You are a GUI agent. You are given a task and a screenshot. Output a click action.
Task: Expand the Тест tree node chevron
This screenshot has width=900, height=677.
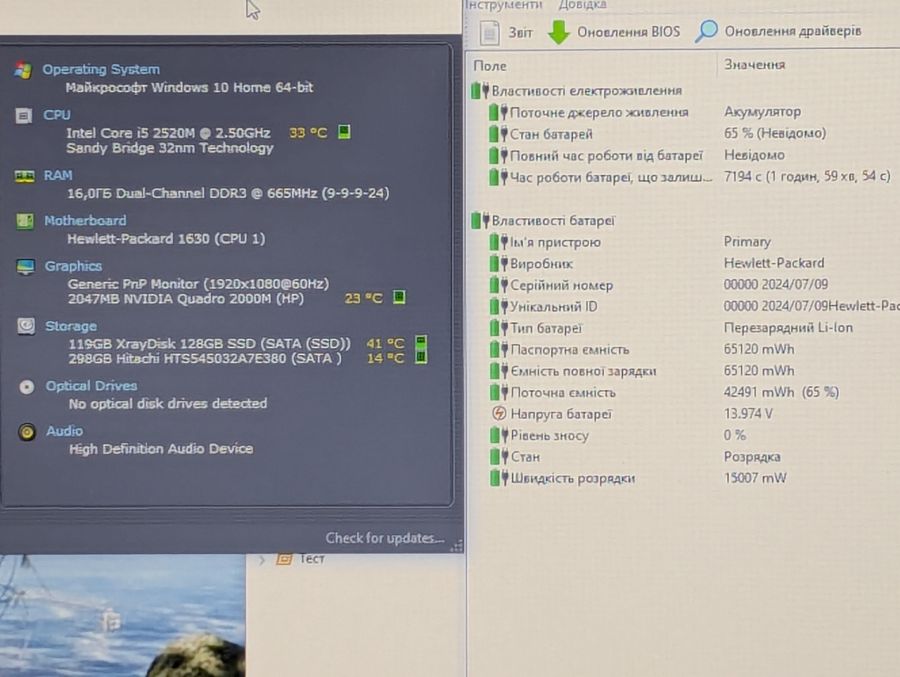pos(262,559)
